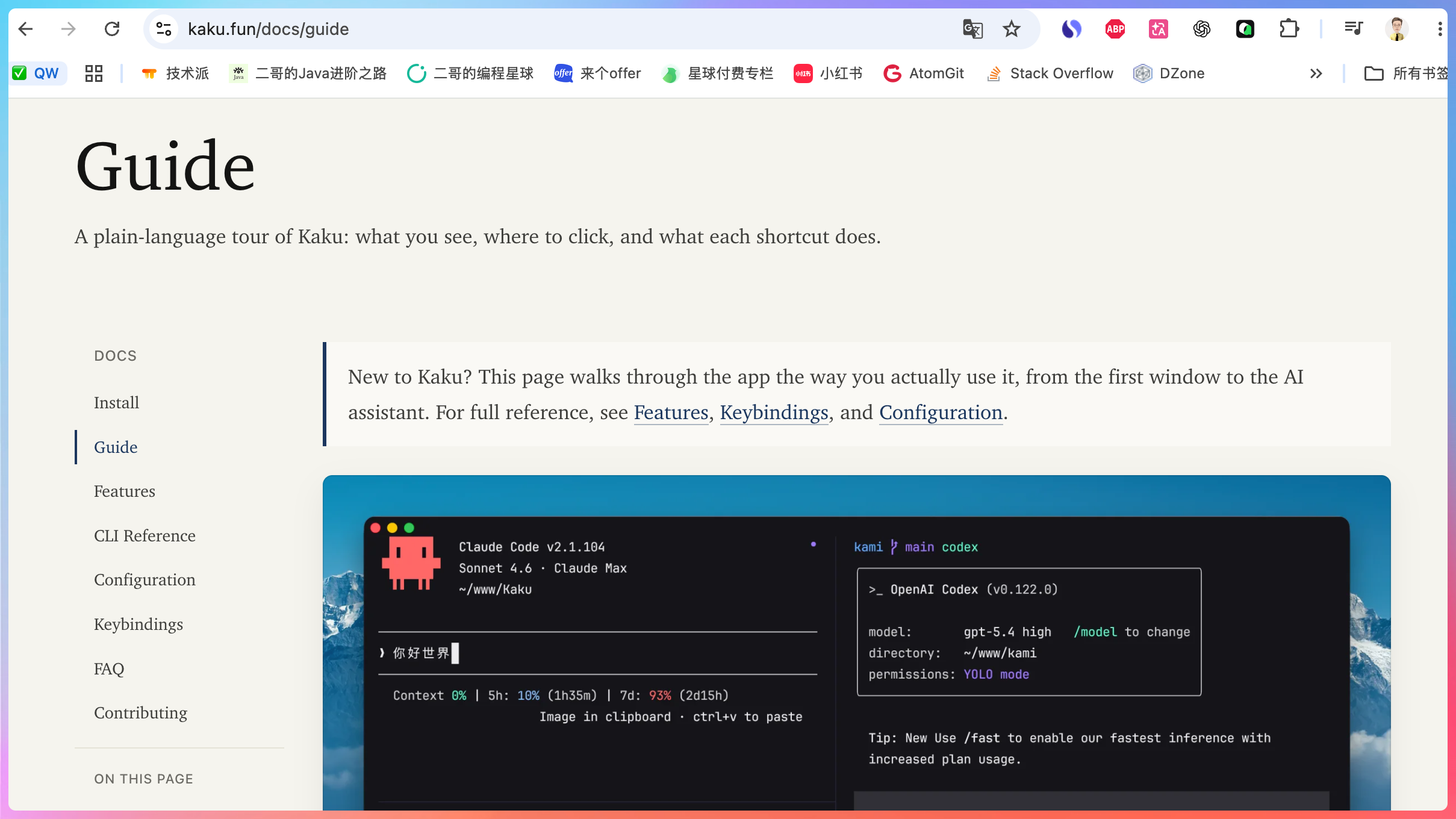Open the 来个offer bookmark
This screenshot has width=1456, height=819.
pyautogui.click(x=598, y=73)
